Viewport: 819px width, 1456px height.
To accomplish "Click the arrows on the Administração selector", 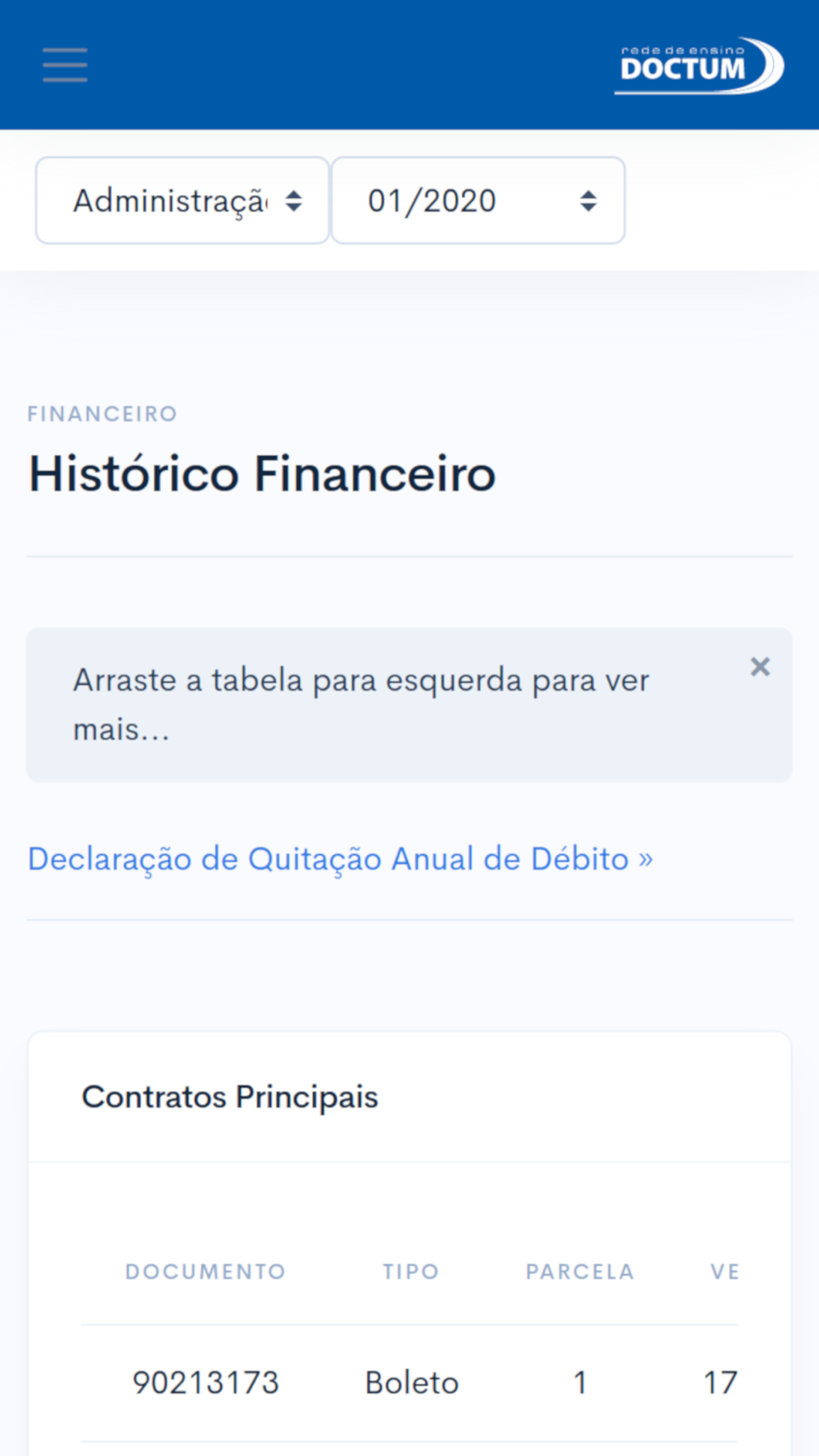I will 294,201.
